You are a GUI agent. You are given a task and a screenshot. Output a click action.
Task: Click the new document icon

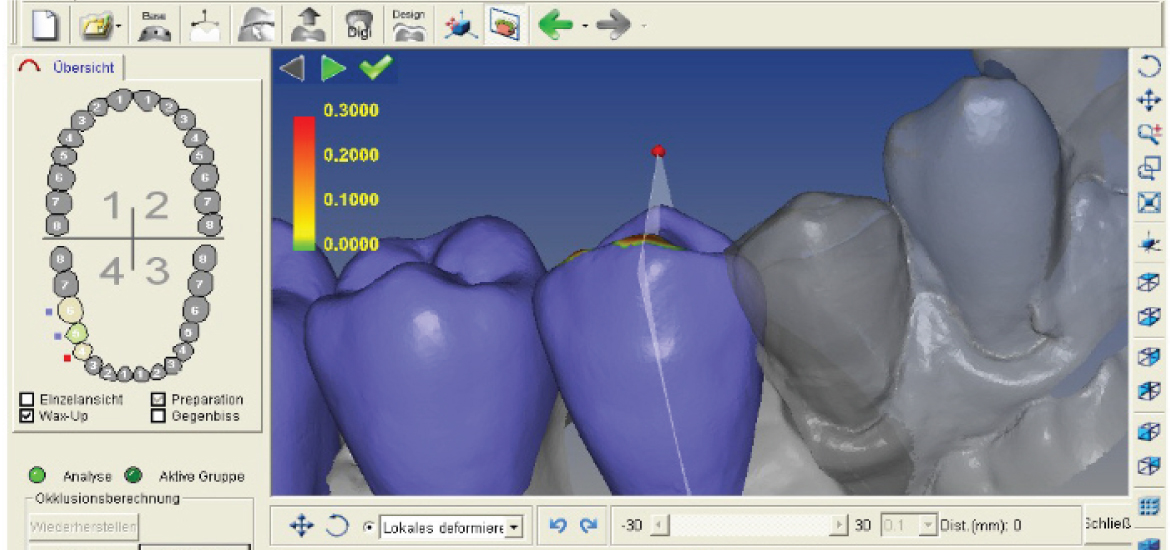pyautogui.click(x=40, y=23)
